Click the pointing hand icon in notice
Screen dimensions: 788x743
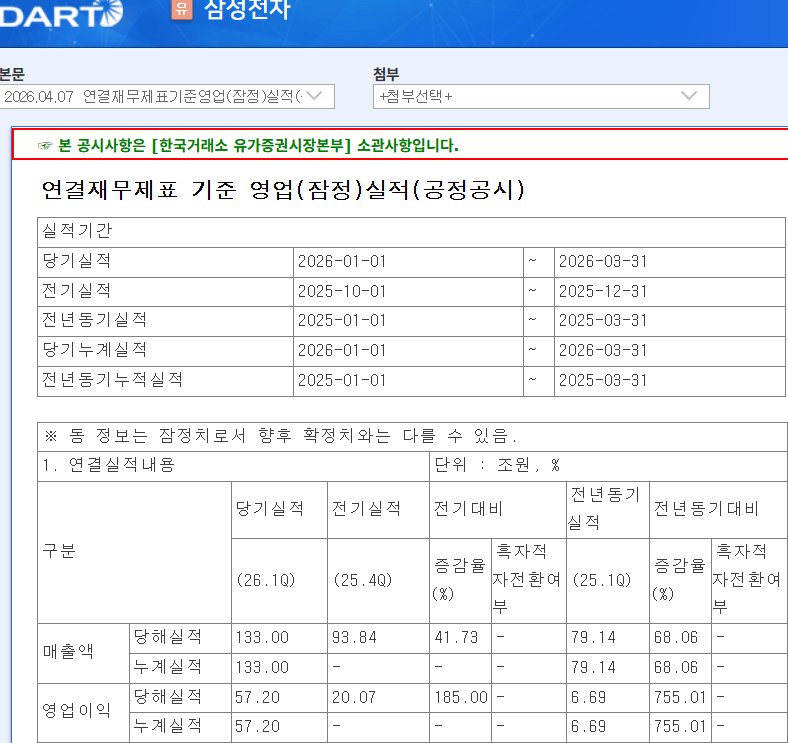pos(45,145)
